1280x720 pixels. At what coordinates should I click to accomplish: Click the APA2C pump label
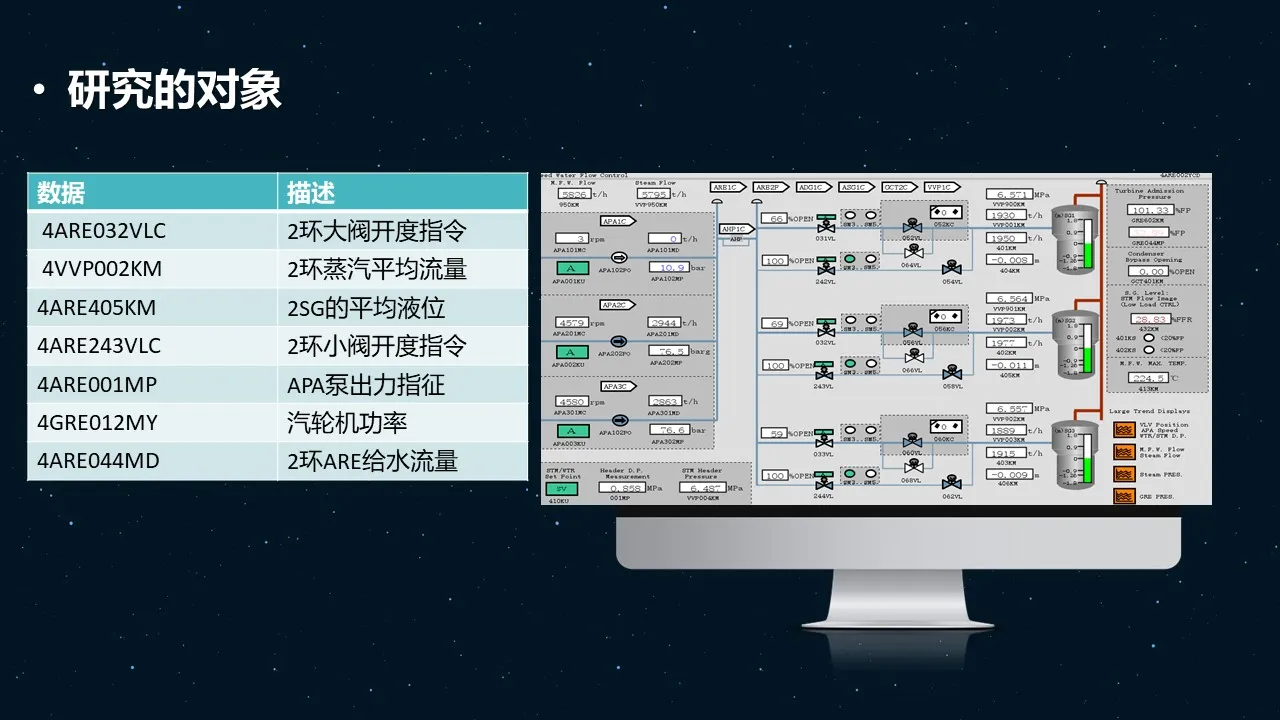616,304
